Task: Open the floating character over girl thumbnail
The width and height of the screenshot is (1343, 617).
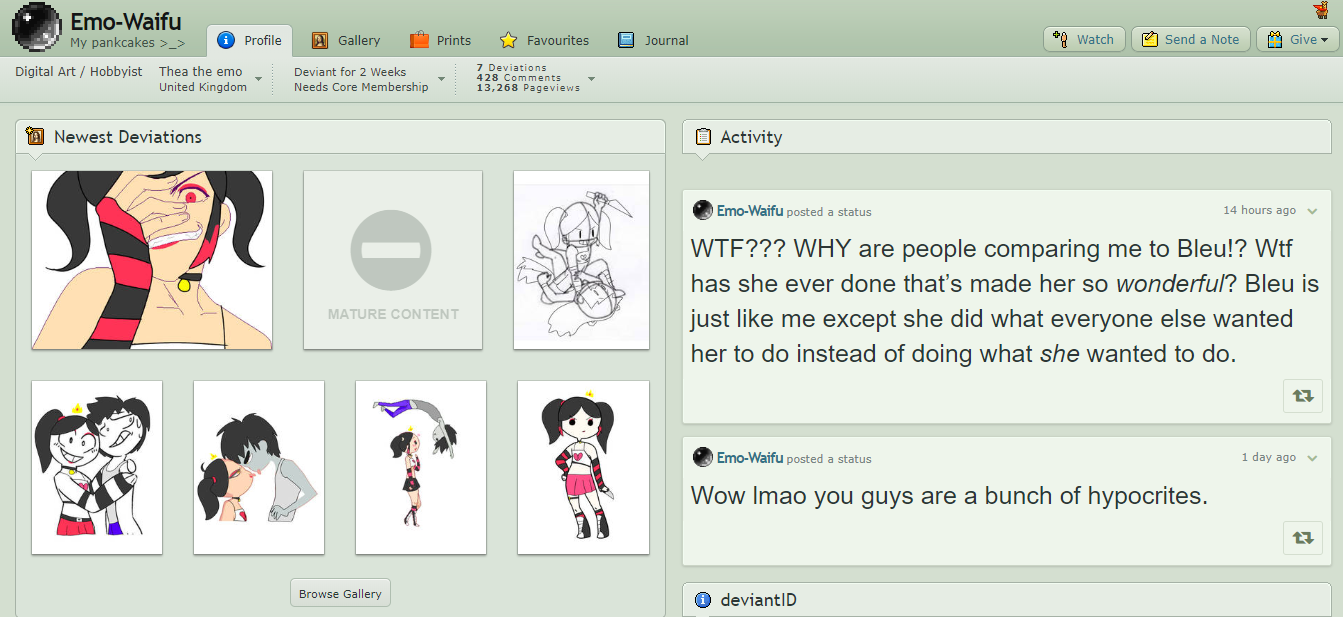Action: coord(421,467)
